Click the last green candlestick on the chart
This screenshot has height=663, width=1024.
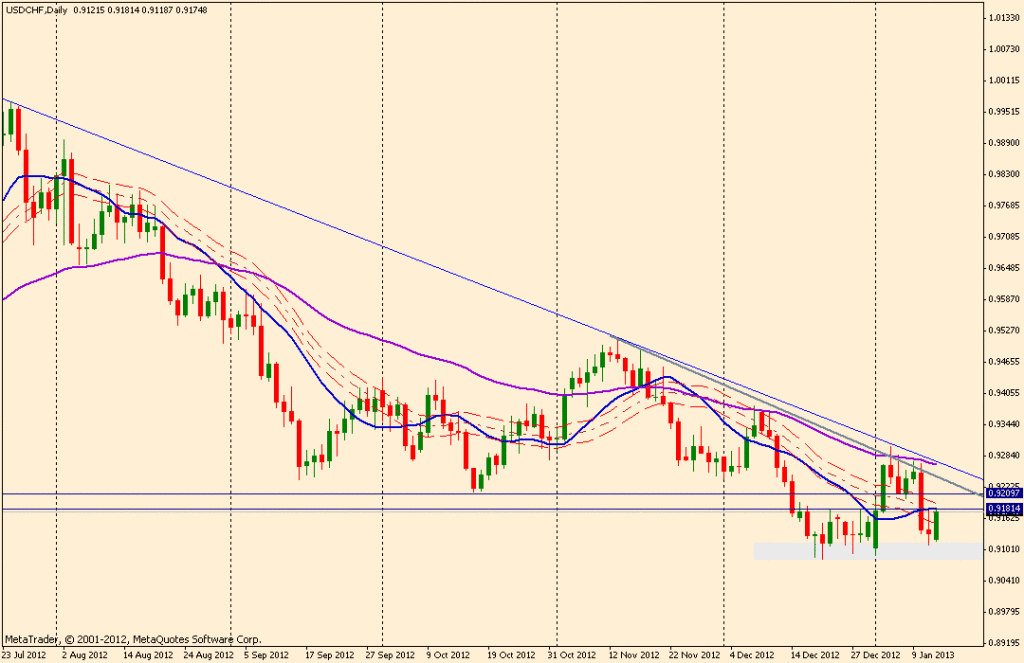pos(937,524)
